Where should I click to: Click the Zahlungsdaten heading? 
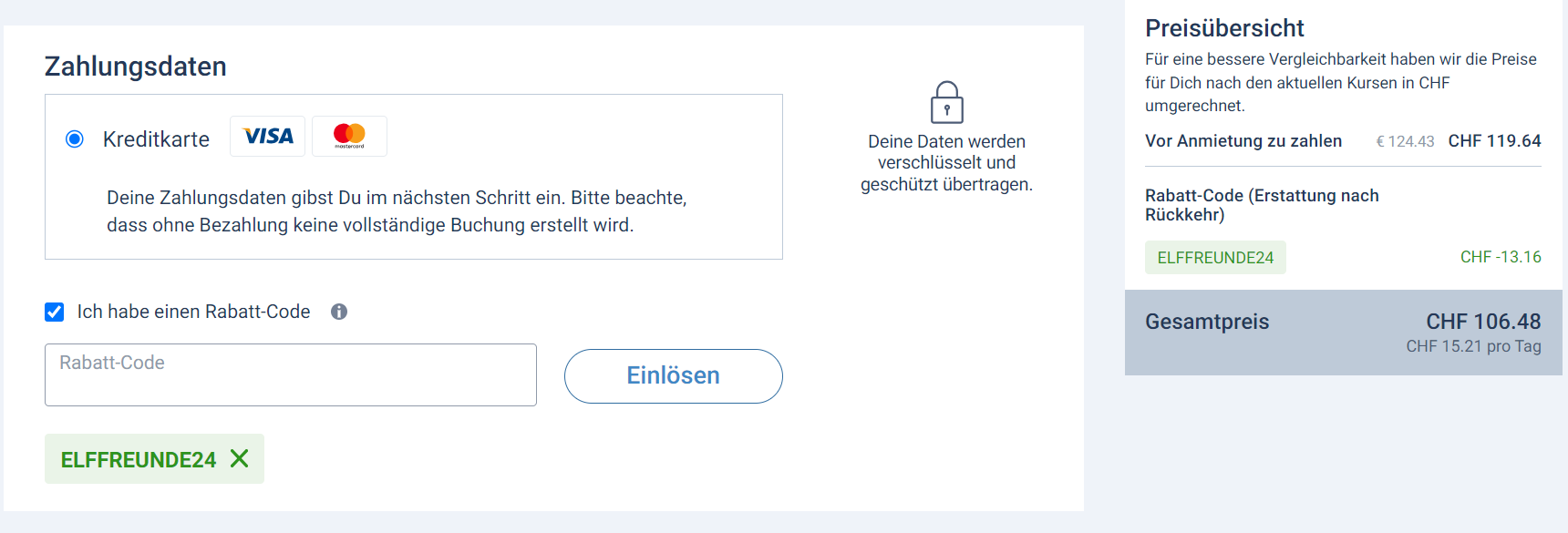click(136, 67)
